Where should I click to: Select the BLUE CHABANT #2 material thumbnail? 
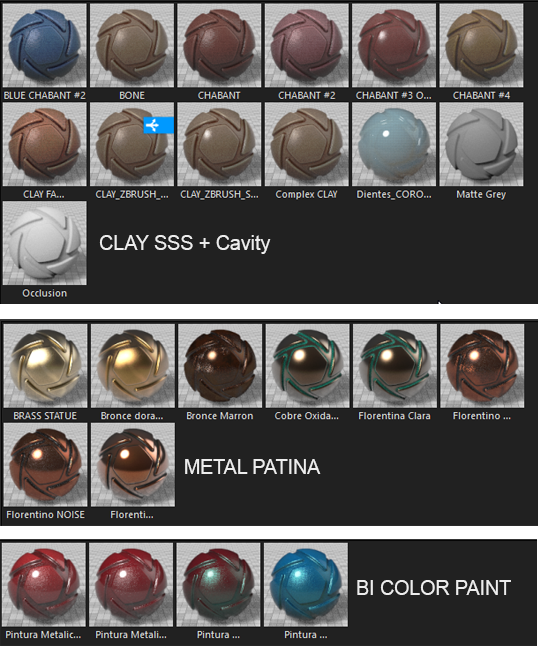(x=44, y=45)
